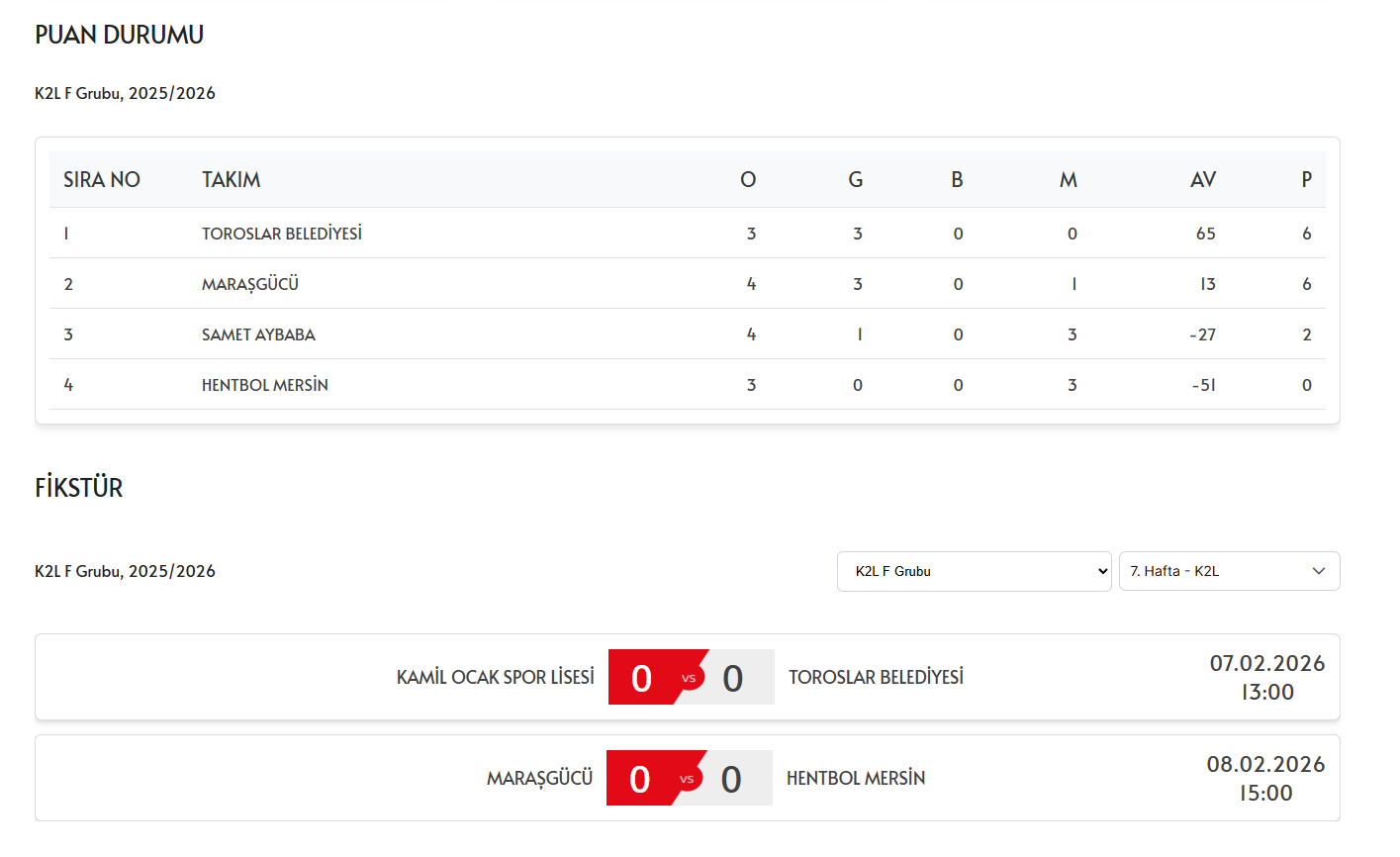
Task: Click the red home score box for Kamil Ocak
Action: coord(642,678)
